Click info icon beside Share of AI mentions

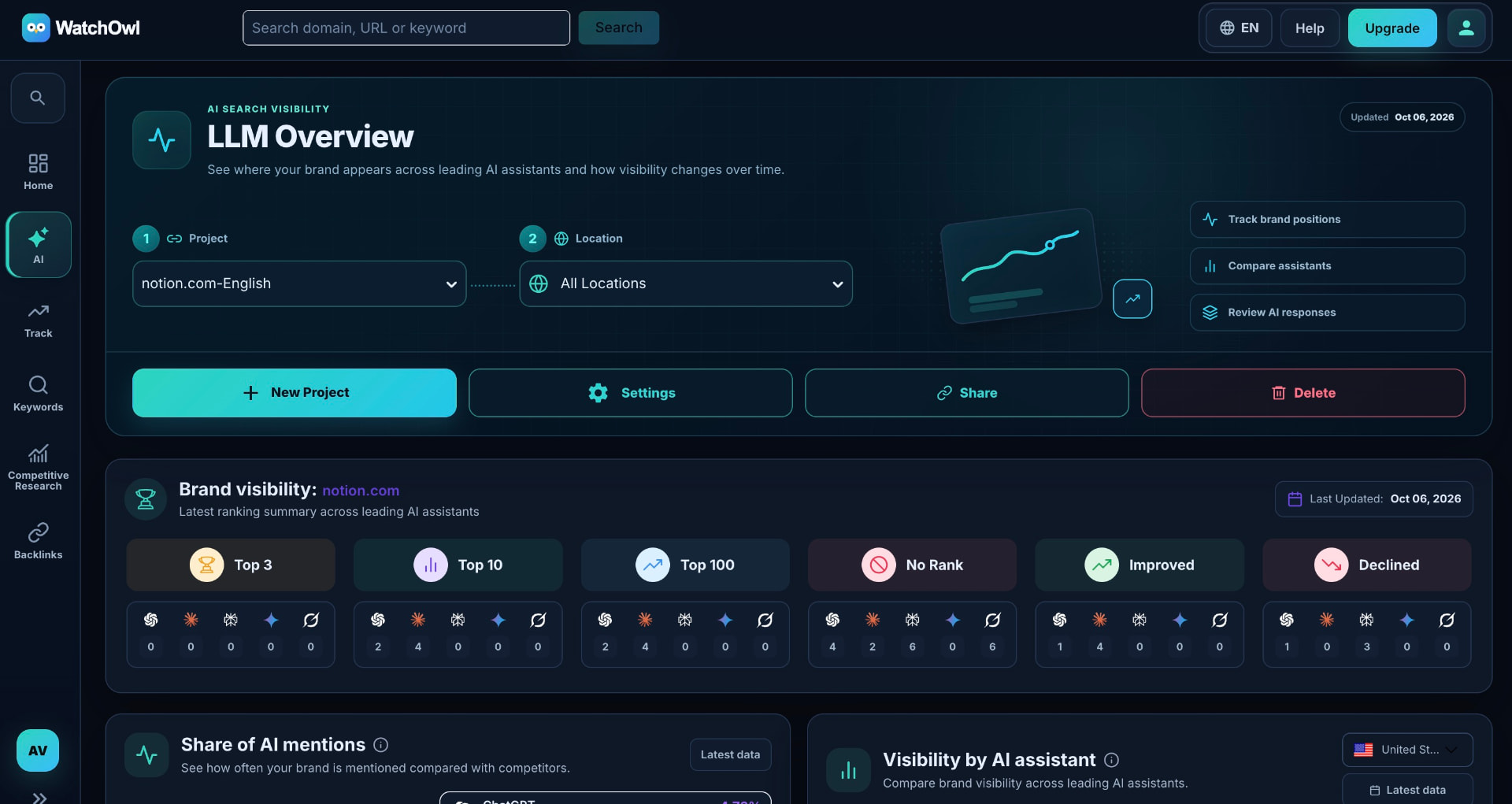point(381,745)
